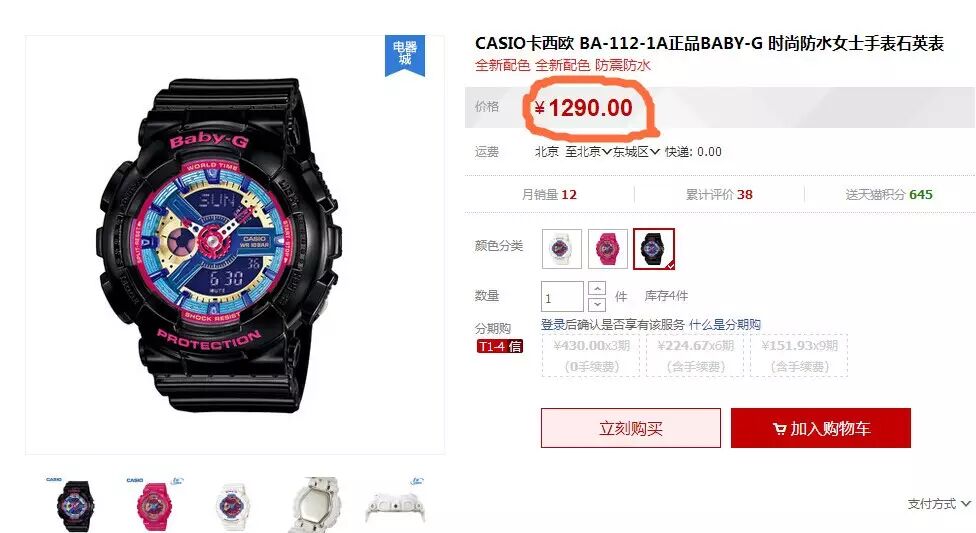
Task: Select the pink watch thumbnail below main image
Action: coord(153,504)
